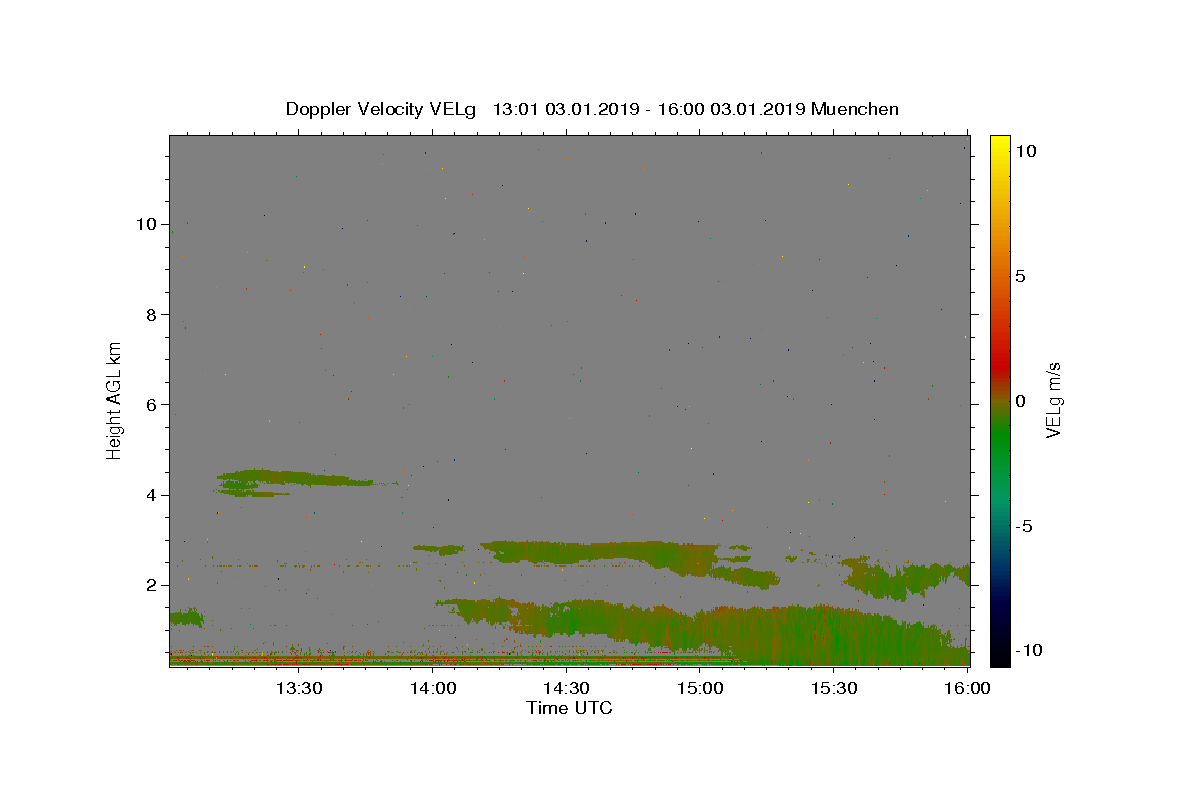Click the 'Height AGL km' axis label
This screenshot has width=1200, height=800.
pos(115,400)
